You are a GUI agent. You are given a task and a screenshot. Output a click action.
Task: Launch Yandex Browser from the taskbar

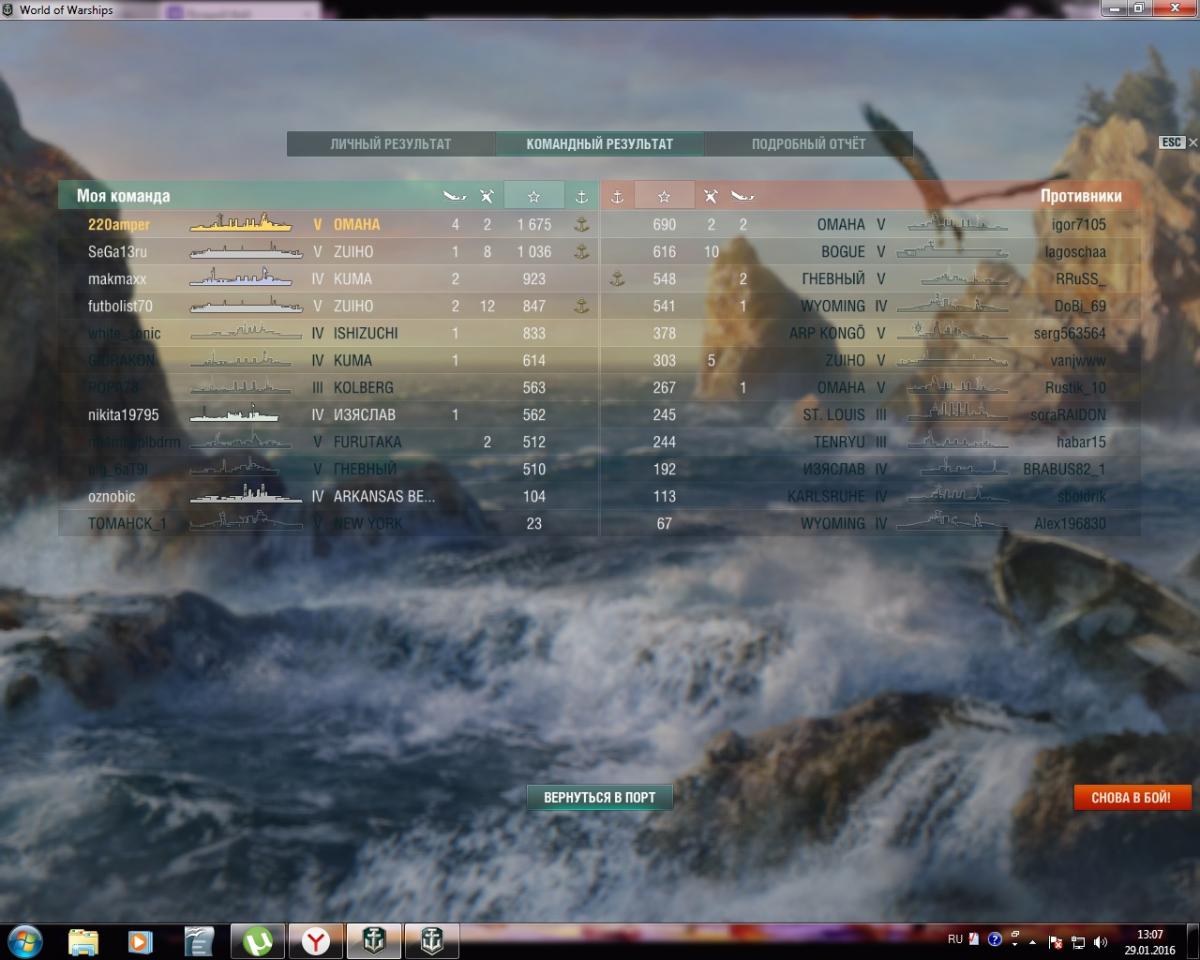pos(316,941)
